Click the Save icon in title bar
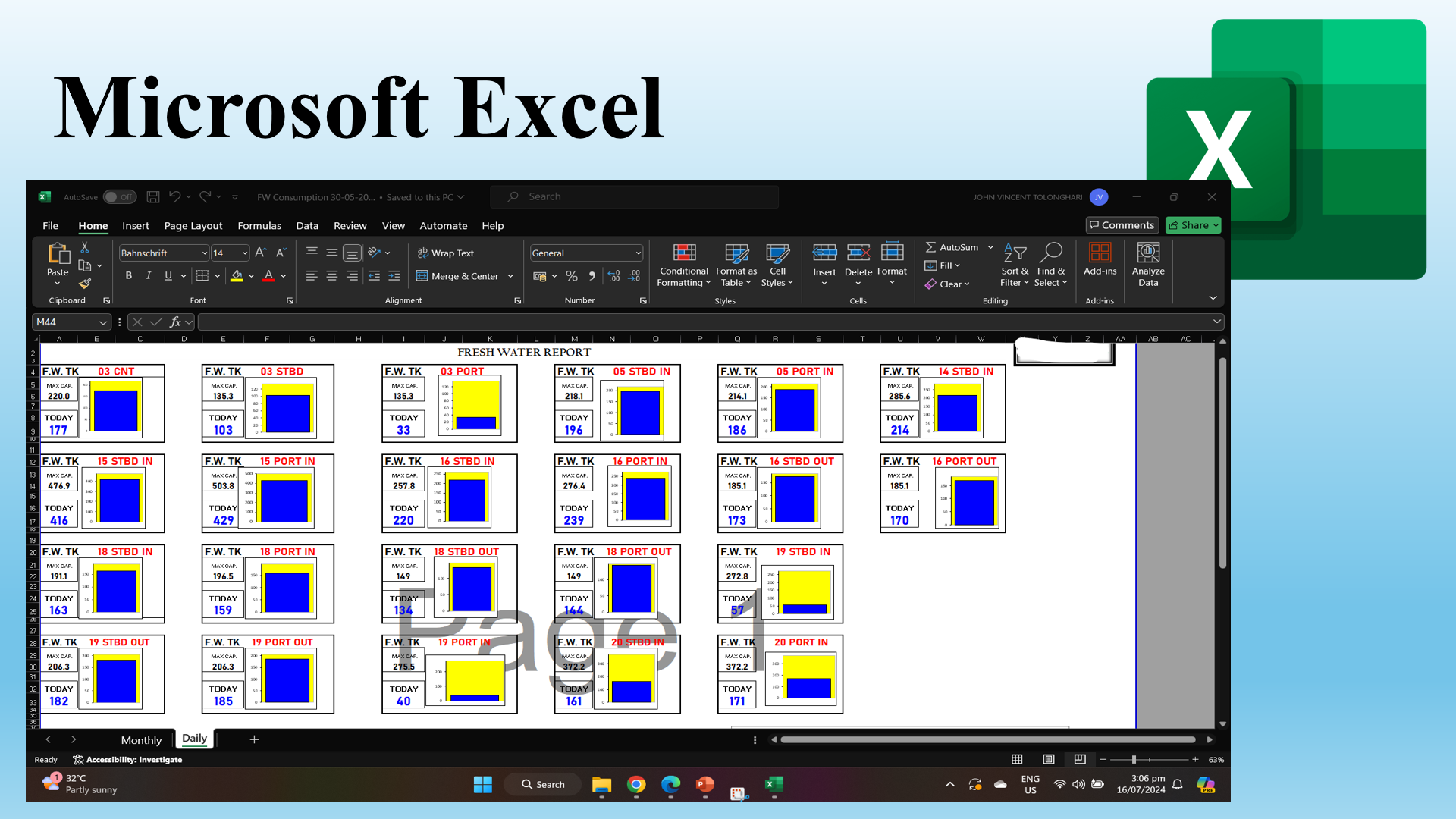 [x=153, y=197]
